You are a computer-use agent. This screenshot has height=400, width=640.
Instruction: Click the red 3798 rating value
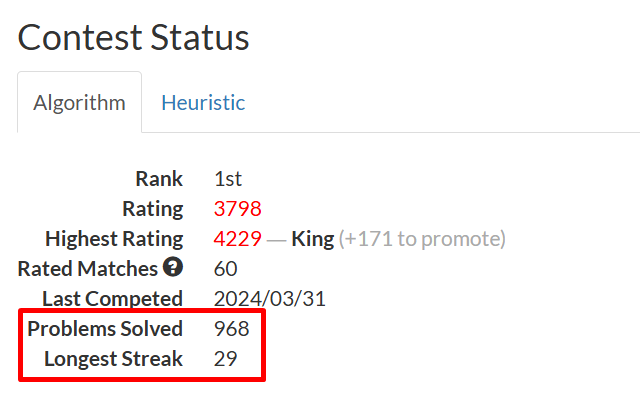[238, 209]
